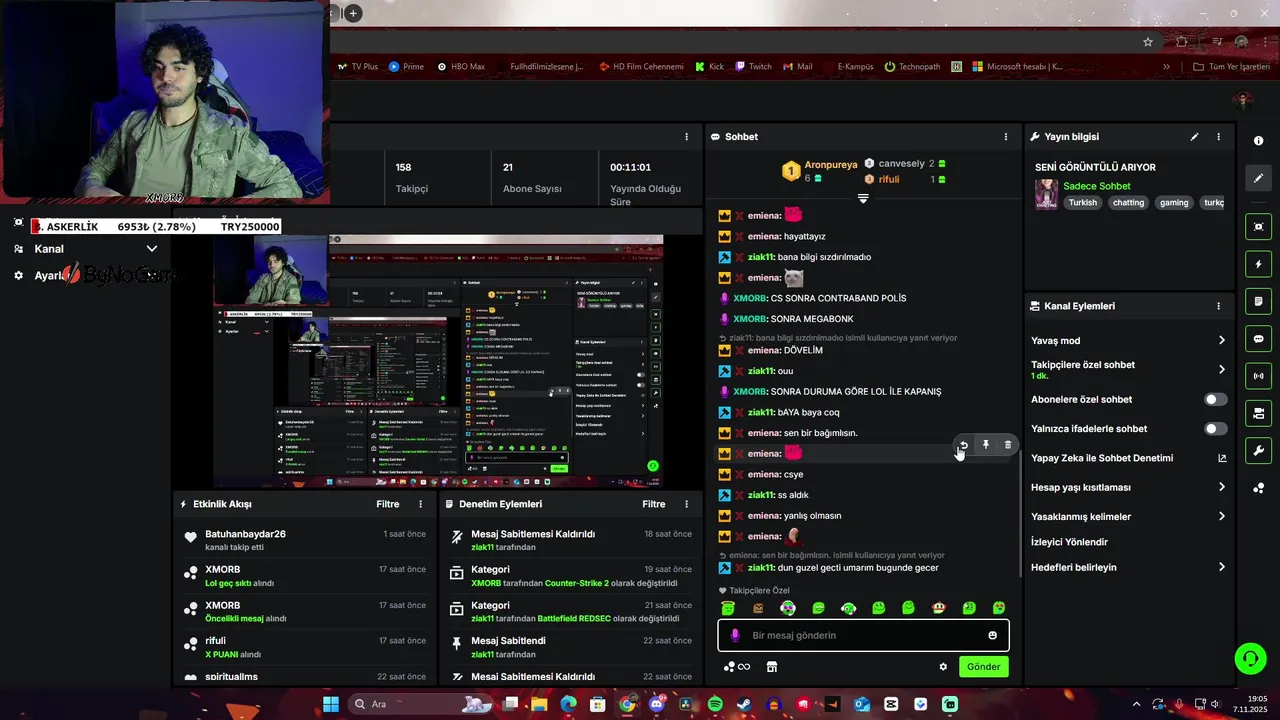Open the Twitch bookmark

[x=753, y=67]
